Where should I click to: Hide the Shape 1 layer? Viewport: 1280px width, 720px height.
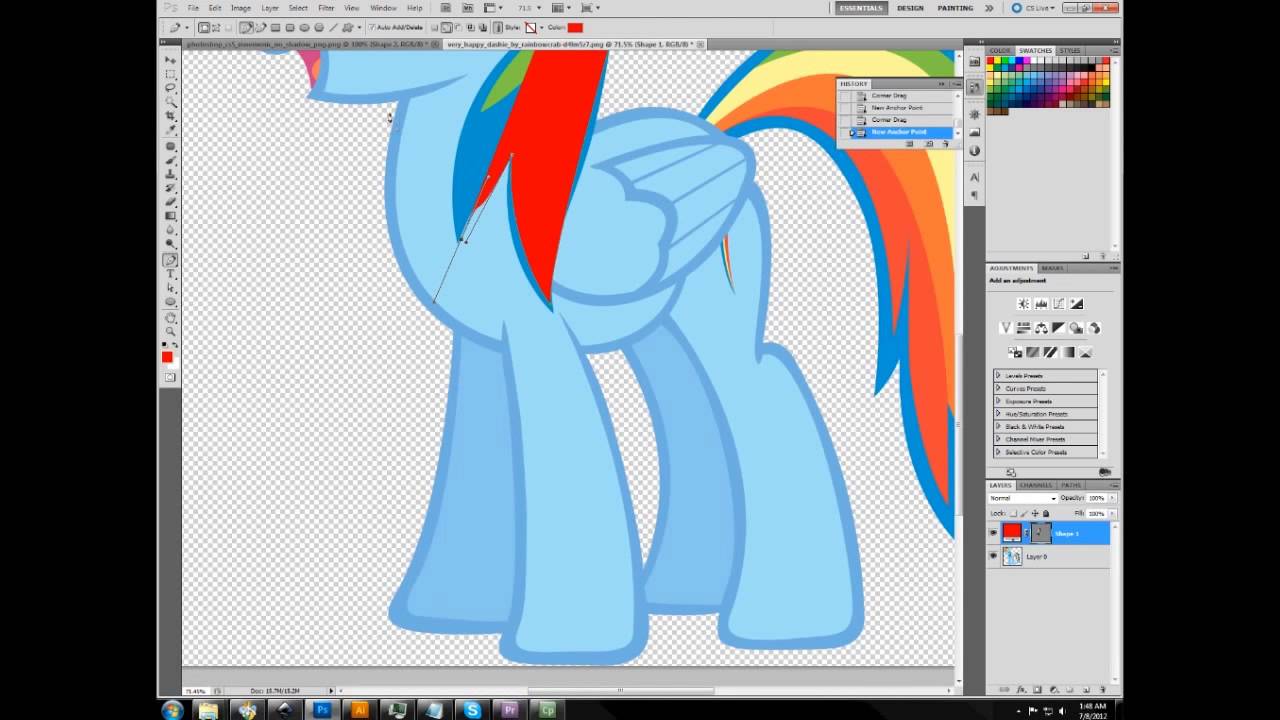[x=993, y=533]
